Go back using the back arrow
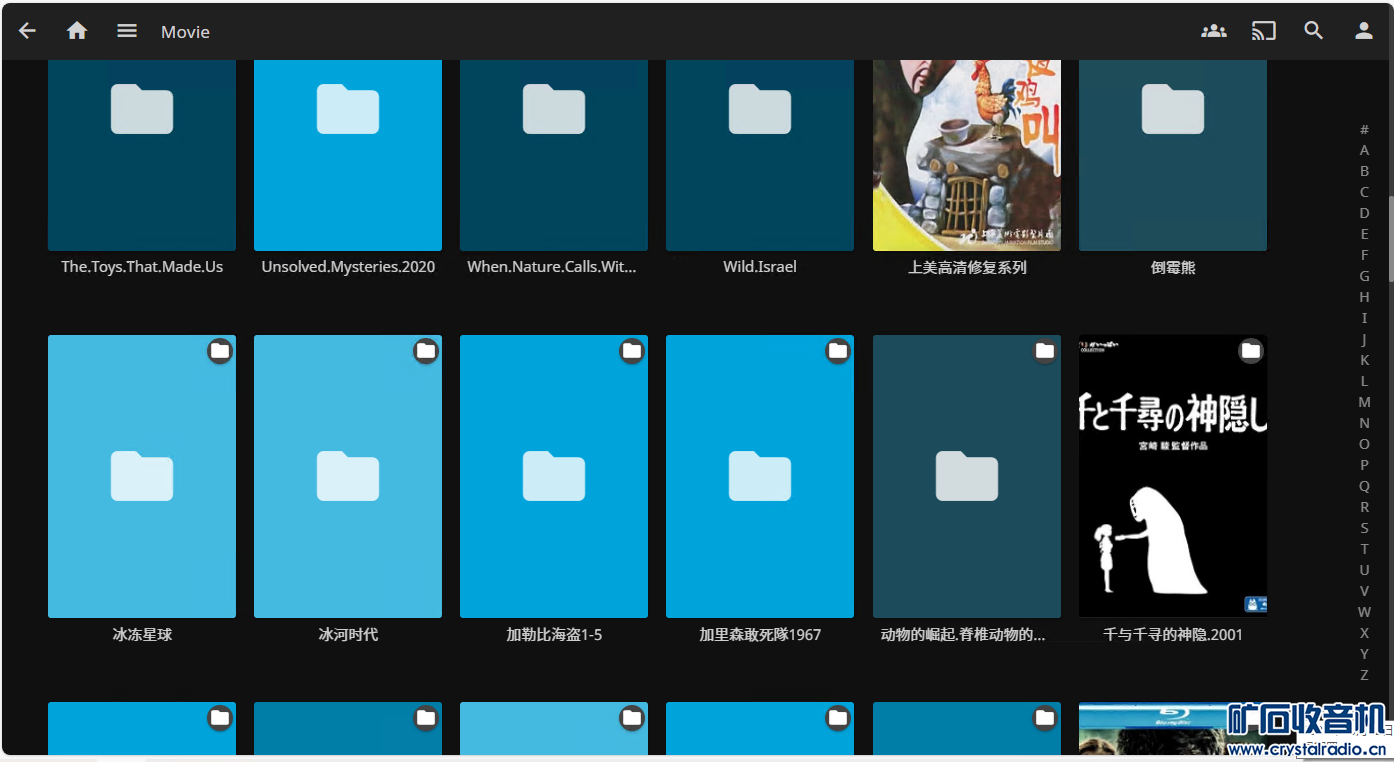The width and height of the screenshot is (1394, 762). click(x=27, y=31)
